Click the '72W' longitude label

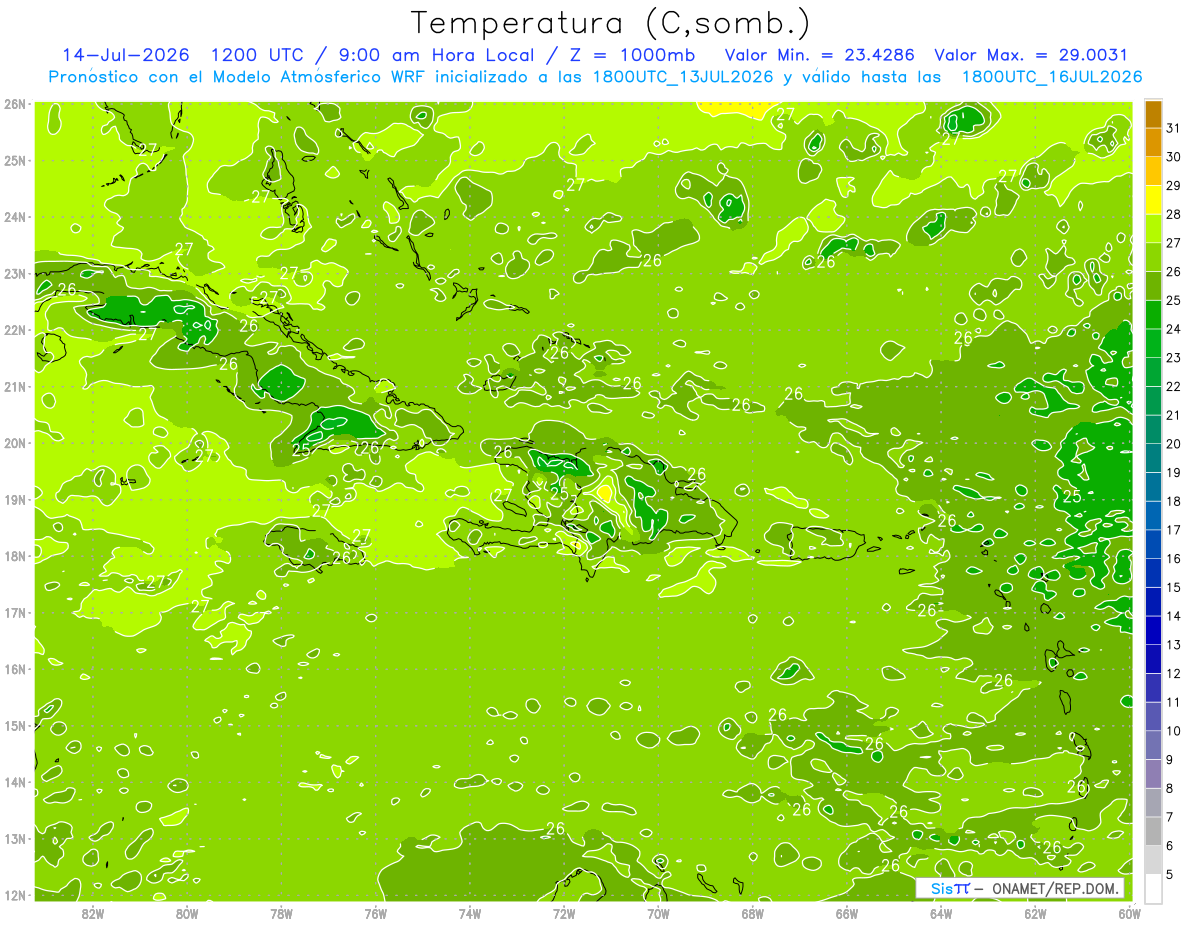coord(564,912)
